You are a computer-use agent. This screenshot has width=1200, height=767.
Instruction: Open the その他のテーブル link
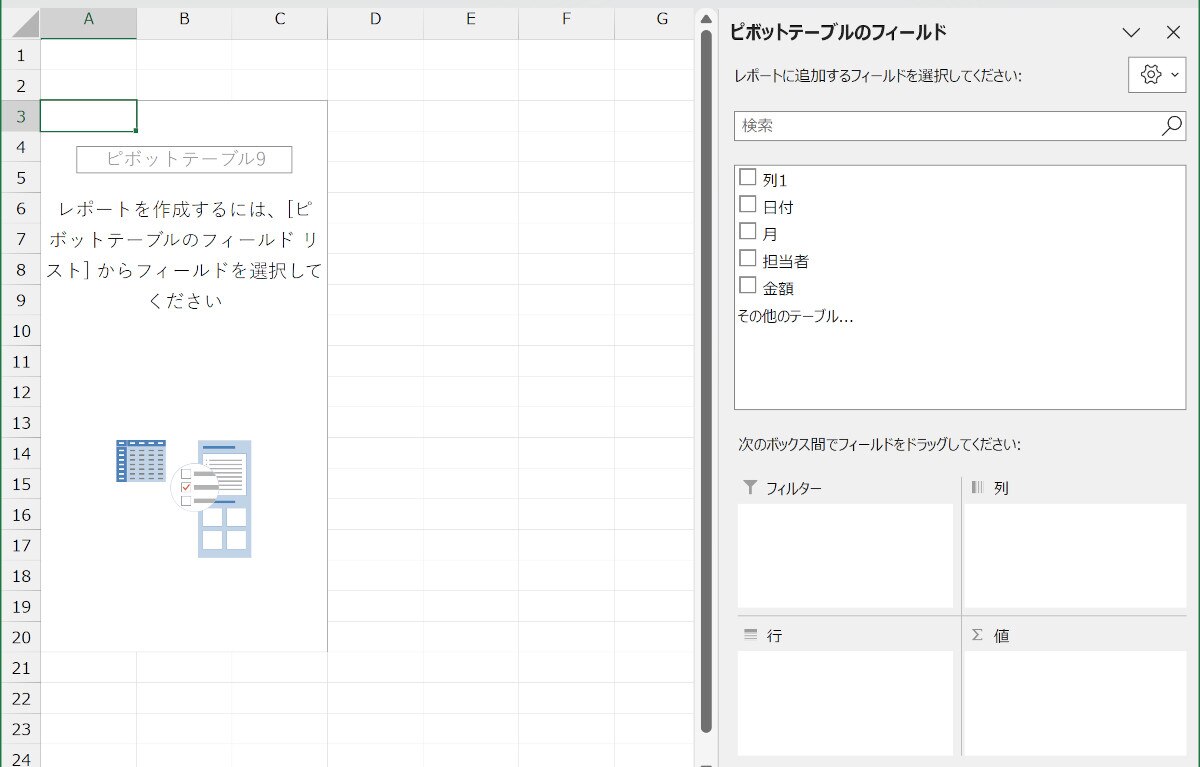795,316
